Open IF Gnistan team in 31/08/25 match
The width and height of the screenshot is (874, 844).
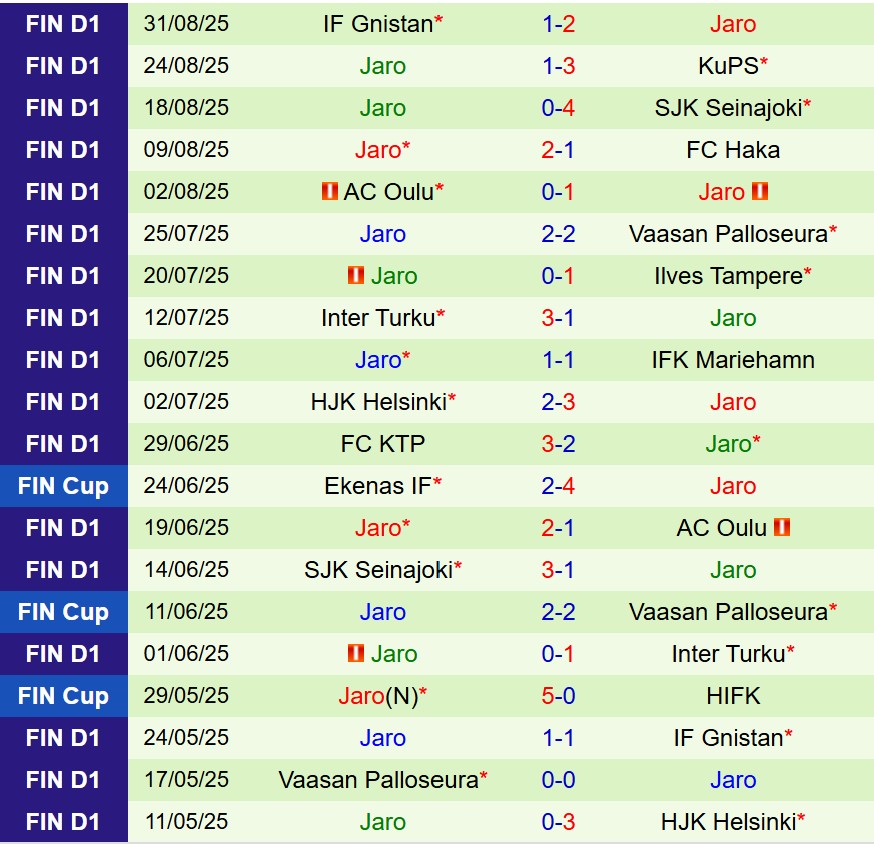[x=377, y=23]
